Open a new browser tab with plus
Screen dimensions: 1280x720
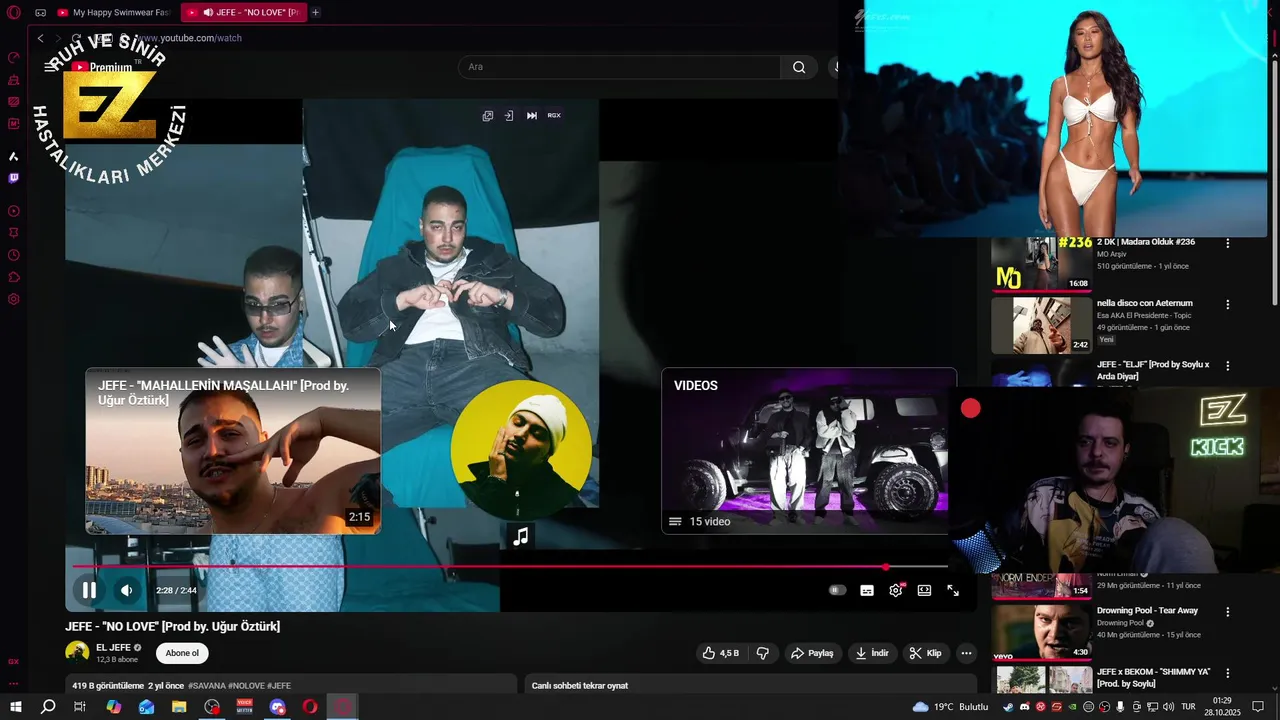pyautogui.click(x=315, y=12)
